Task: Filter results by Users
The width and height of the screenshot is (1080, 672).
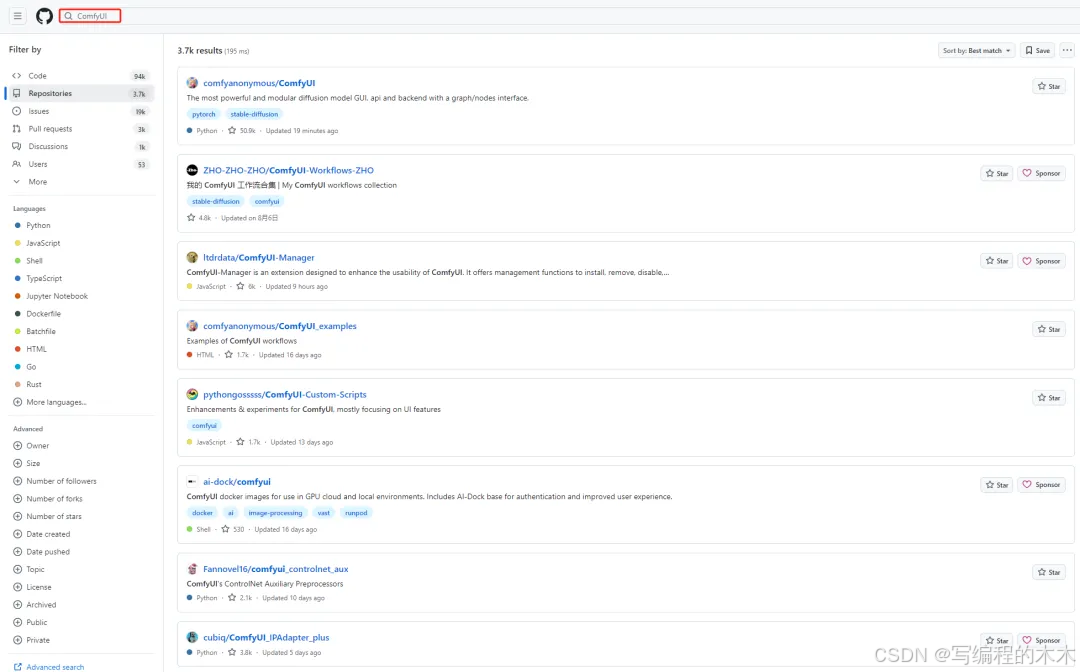Action: click(79, 164)
